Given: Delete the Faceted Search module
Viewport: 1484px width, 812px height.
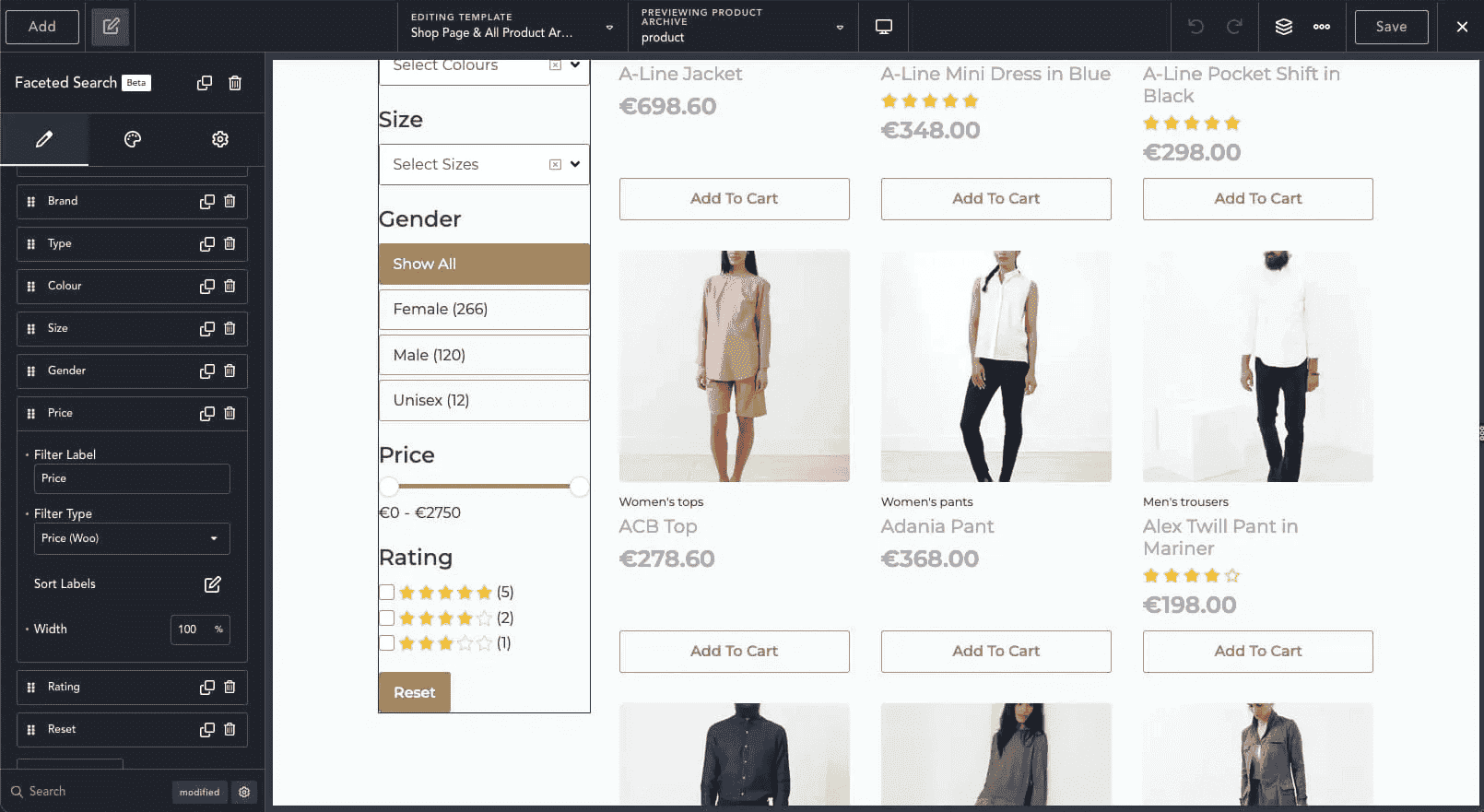Looking at the screenshot, I should point(235,83).
